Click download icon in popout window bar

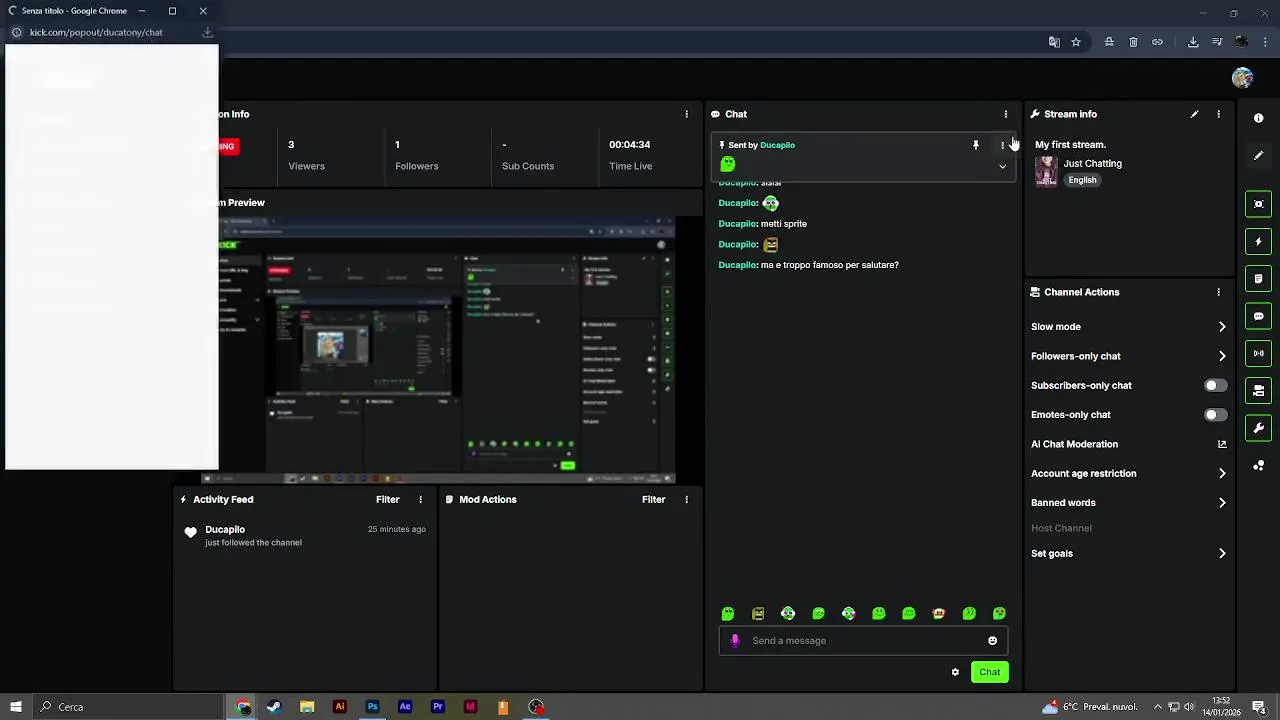click(207, 32)
